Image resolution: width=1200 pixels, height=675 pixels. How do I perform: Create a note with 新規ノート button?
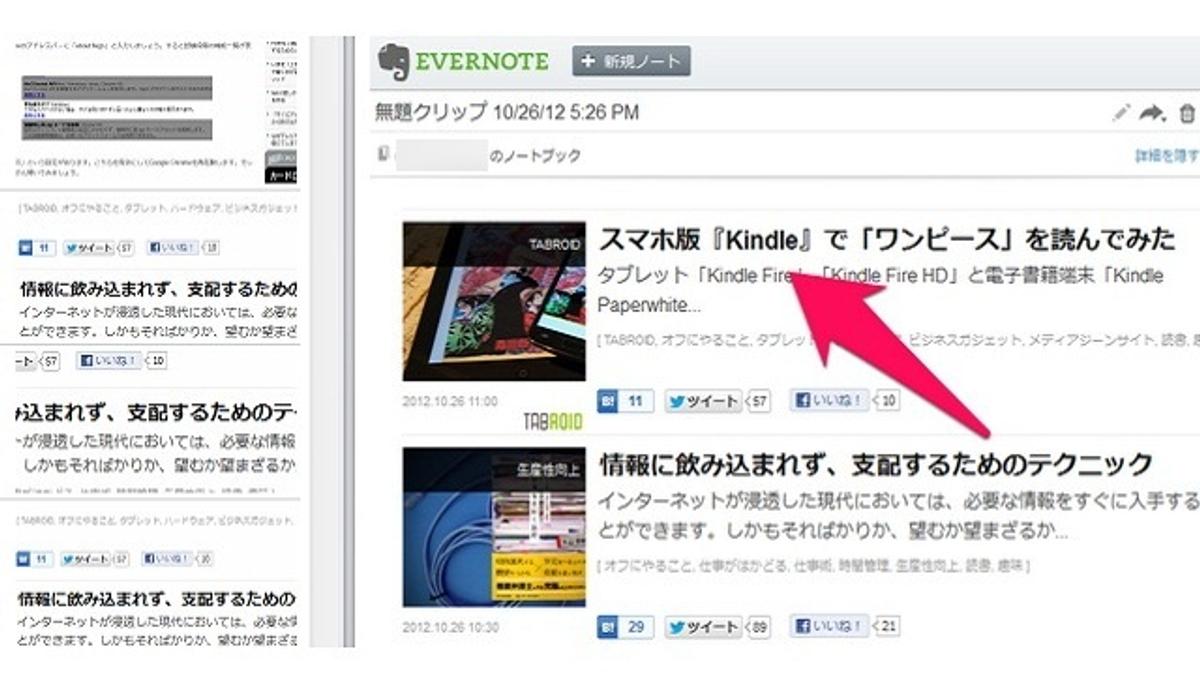631,61
